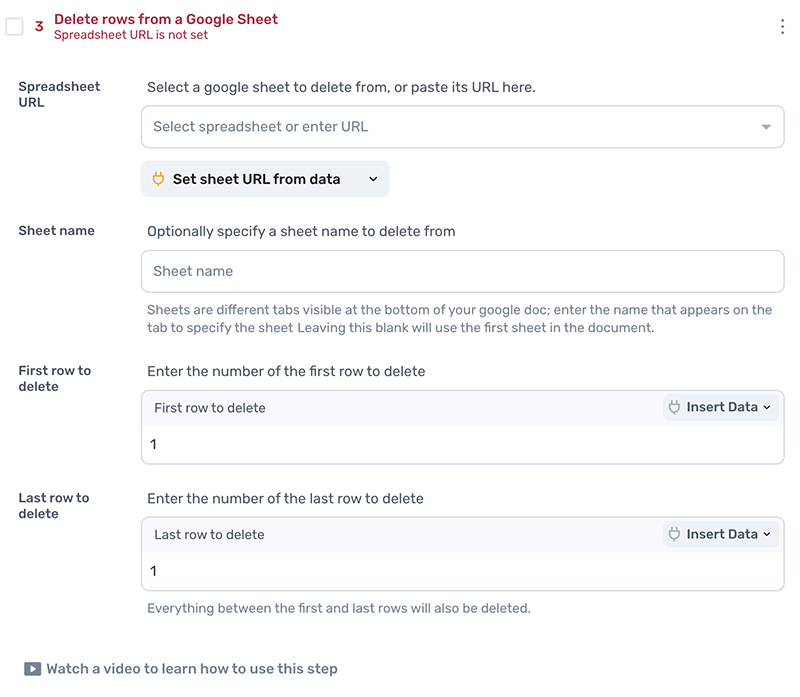Click the 'Spreadsheet URL is not set' warning
Screen dimensions: 800x697
[131, 35]
